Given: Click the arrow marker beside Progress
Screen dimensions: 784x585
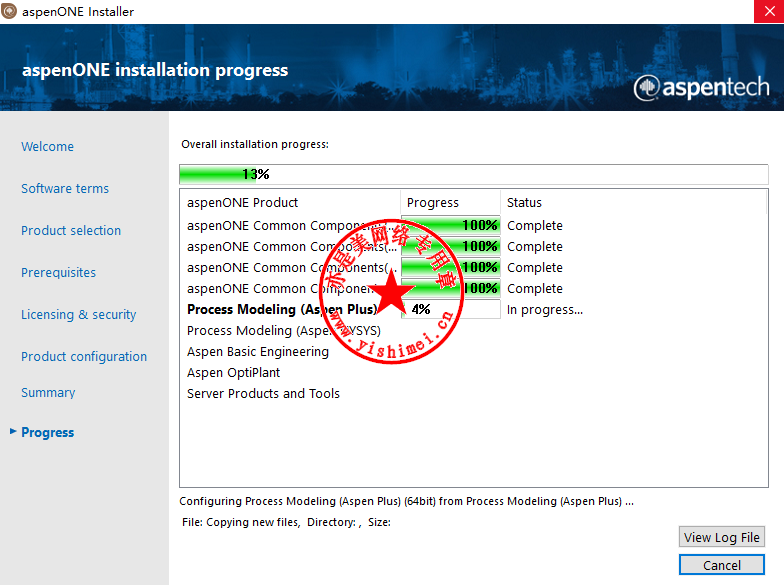Looking at the screenshot, I should click(13, 431).
